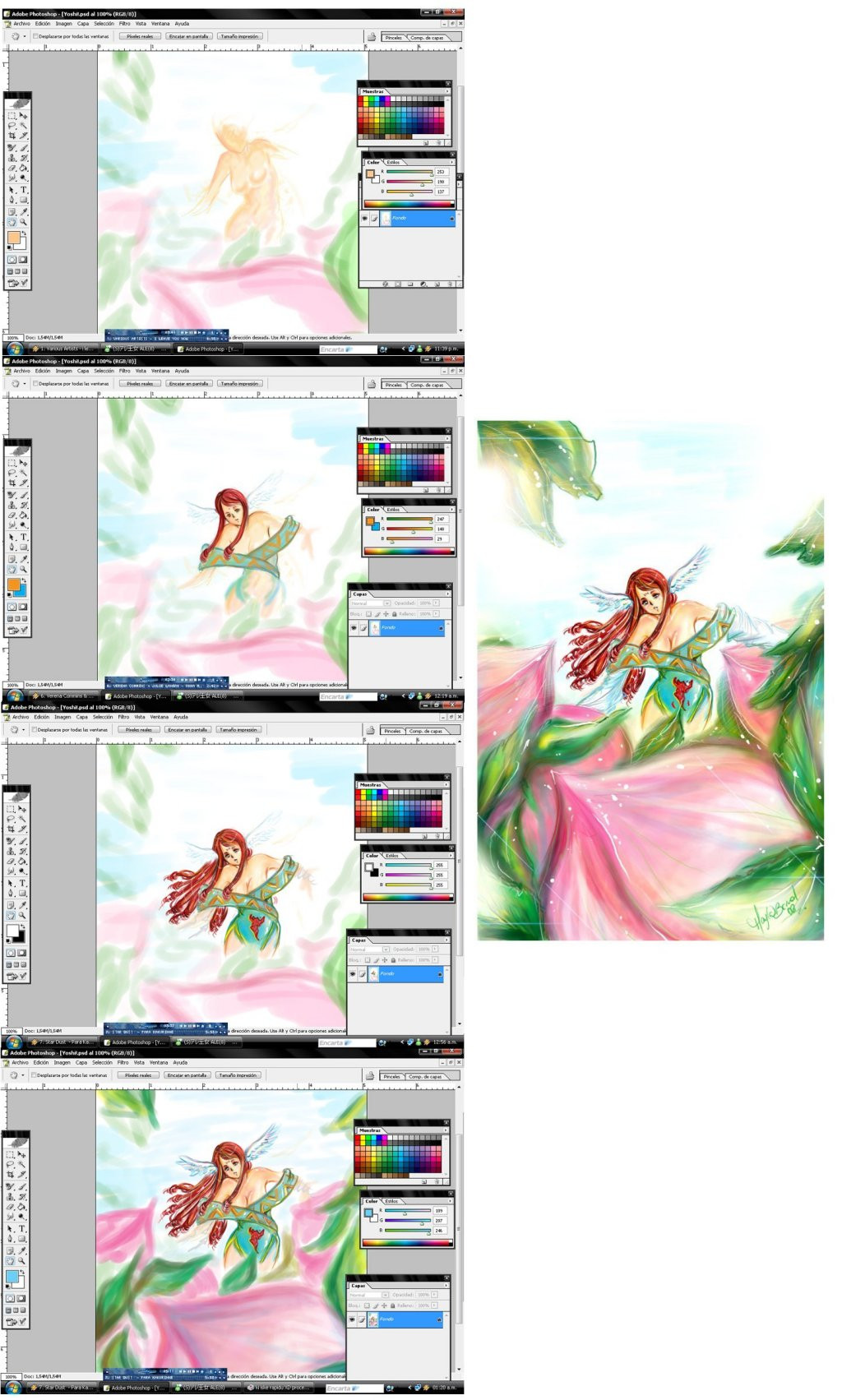This screenshot has height=1400, width=842.
Task: Open Capas panel menu arrow, 12:19 a.m. screenshot
Action: (x=447, y=594)
